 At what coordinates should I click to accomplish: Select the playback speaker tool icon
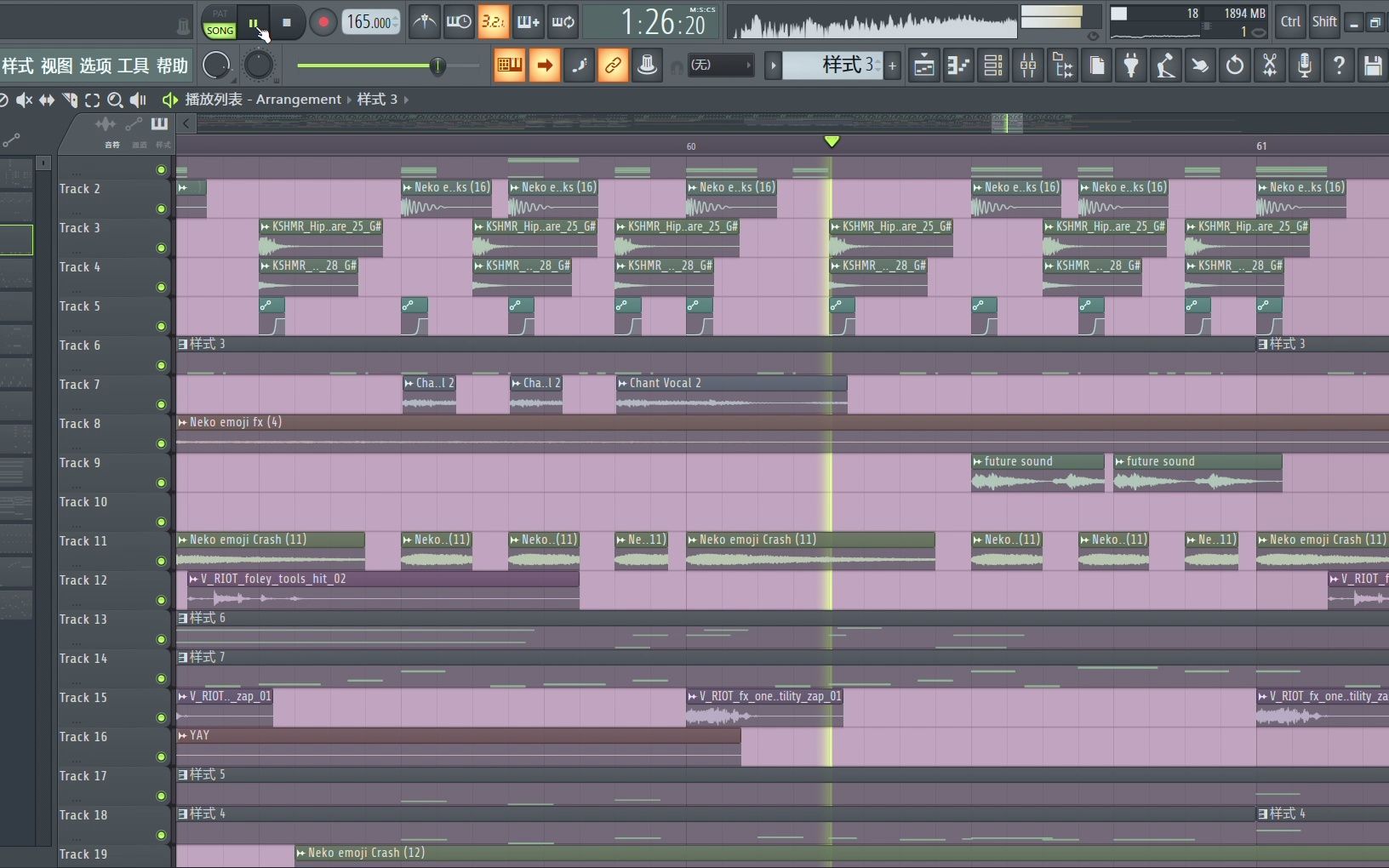click(138, 100)
